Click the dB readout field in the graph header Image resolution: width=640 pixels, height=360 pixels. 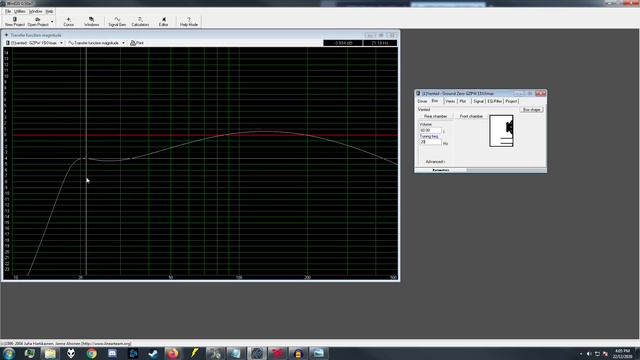[x=342, y=43]
